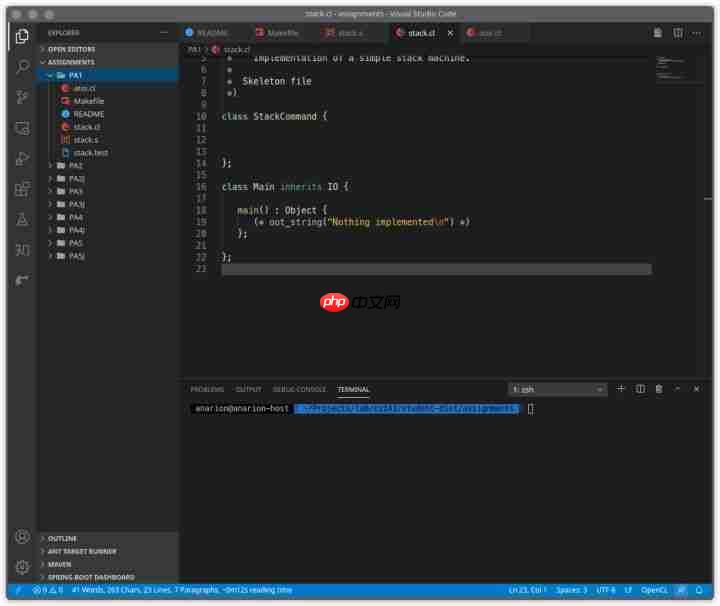Kill the terminal with the trash icon
Viewport: 720px width, 606px height.
click(659, 389)
